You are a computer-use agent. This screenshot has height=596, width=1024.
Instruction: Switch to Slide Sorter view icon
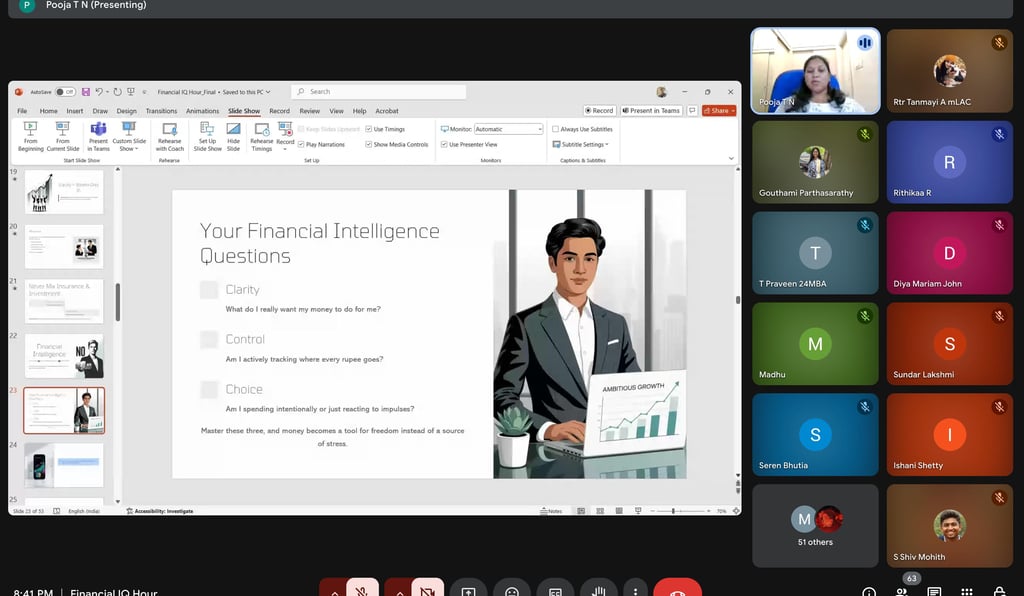click(x=600, y=511)
